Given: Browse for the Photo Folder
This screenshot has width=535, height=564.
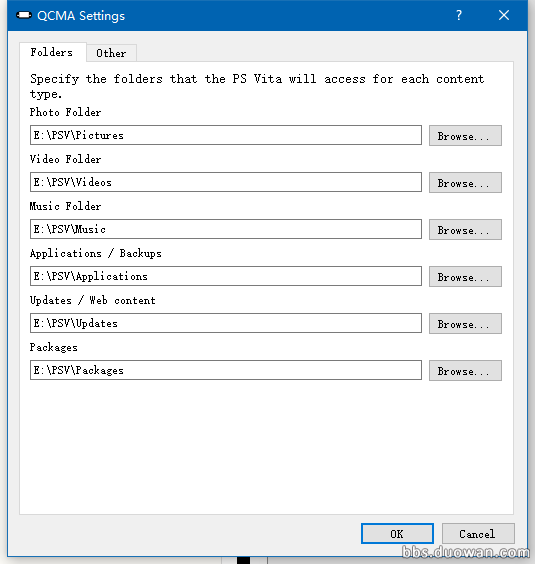Looking at the screenshot, I should 465,136.
